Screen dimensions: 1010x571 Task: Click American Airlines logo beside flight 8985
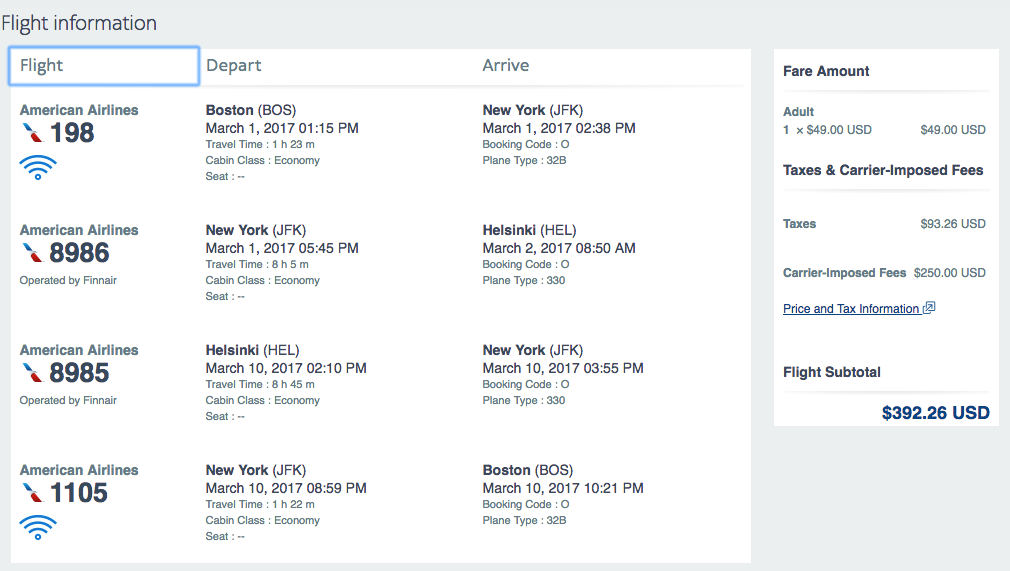point(32,373)
